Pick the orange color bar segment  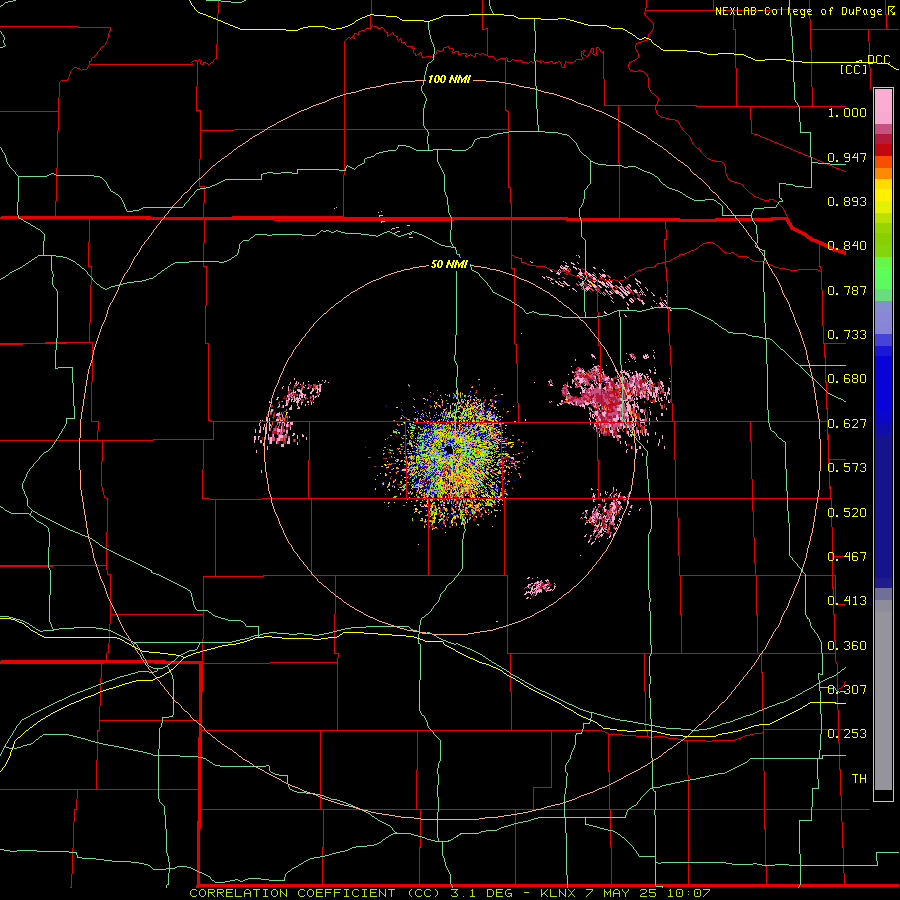883,173
